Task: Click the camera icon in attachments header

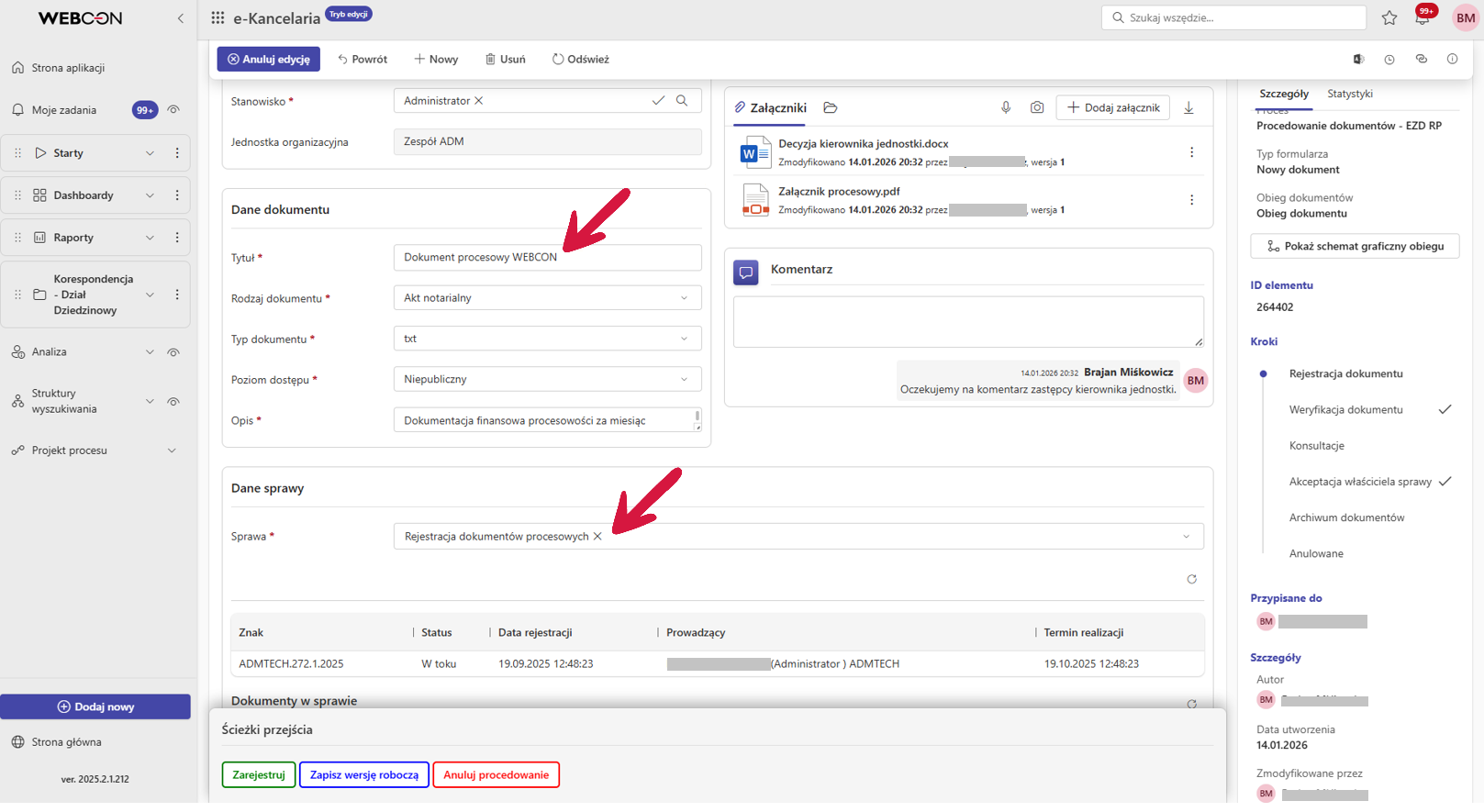Action: pyautogui.click(x=1037, y=107)
